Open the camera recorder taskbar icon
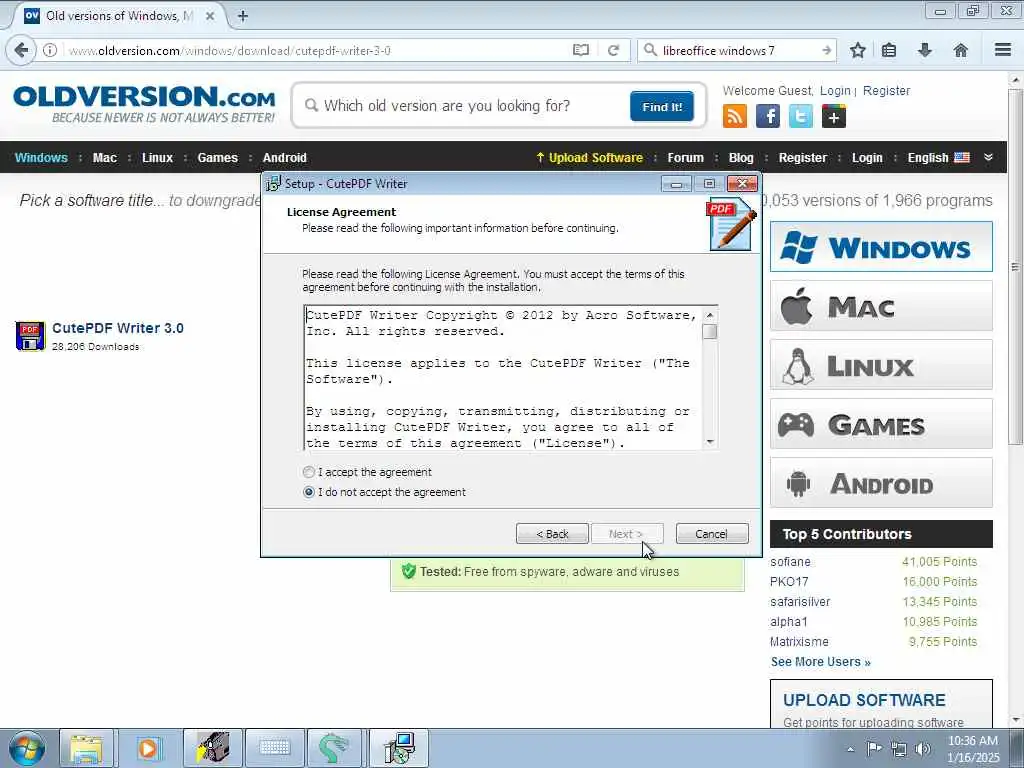1024x768 pixels. [213, 748]
